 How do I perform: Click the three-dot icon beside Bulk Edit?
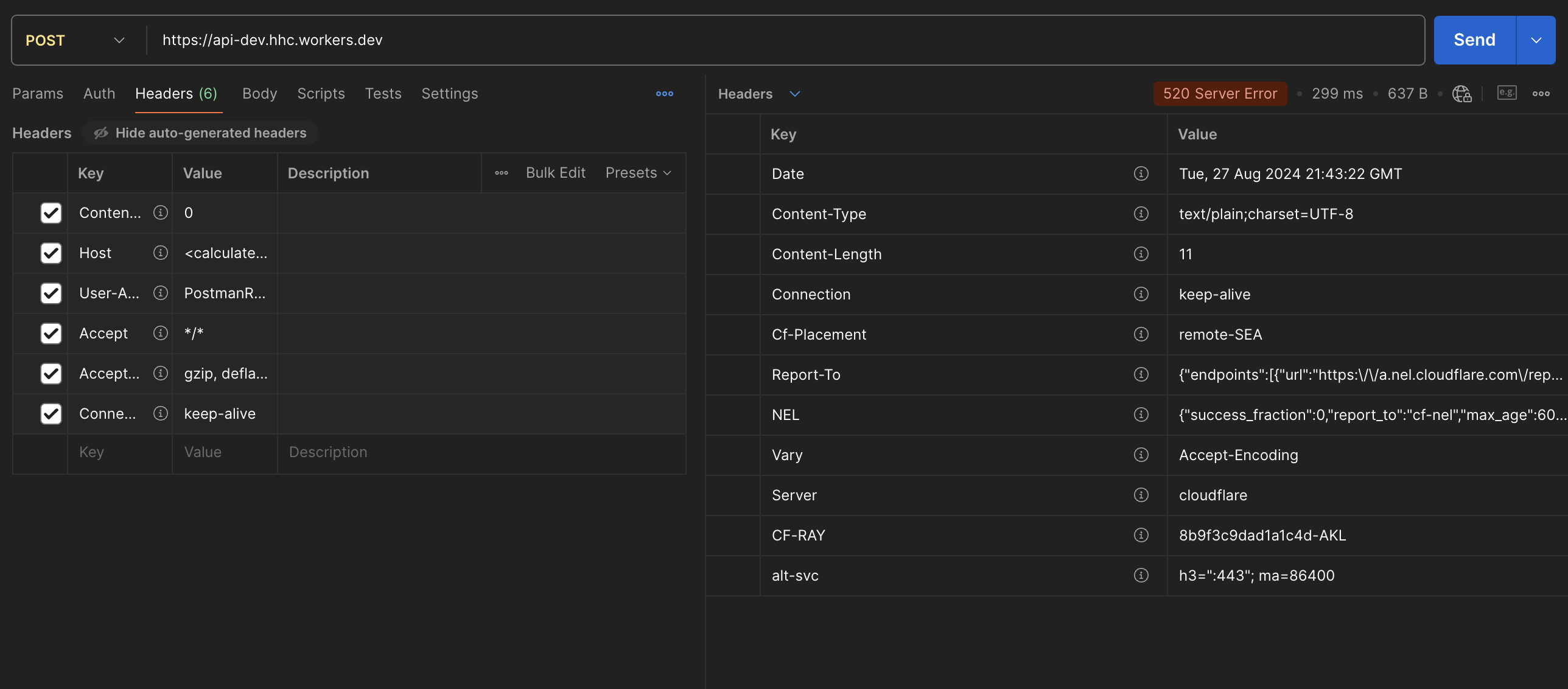(x=501, y=173)
